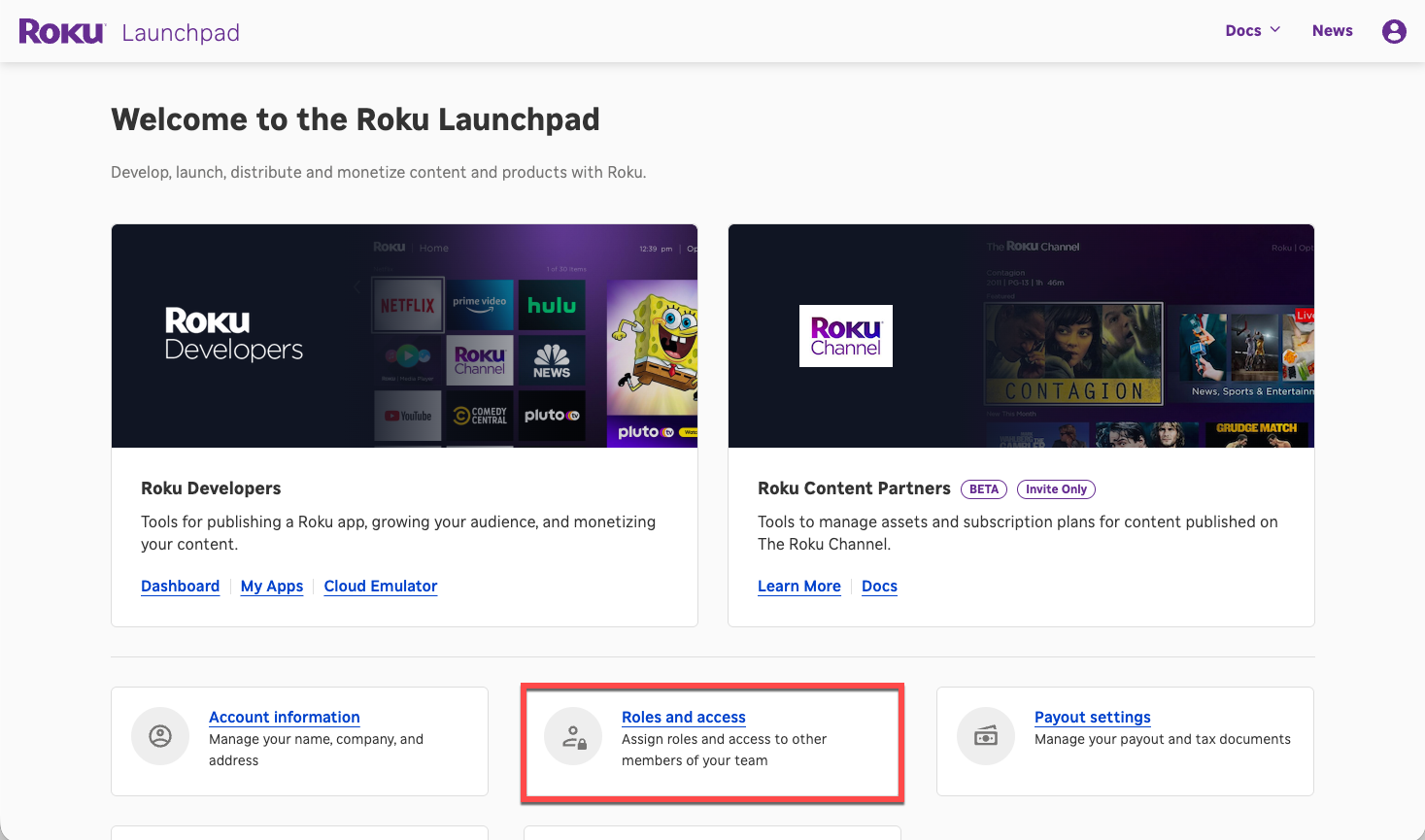1425x840 pixels.
Task: Click the Contagion poster in Roku Channel banner
Action: click(x=1073, y=353)
